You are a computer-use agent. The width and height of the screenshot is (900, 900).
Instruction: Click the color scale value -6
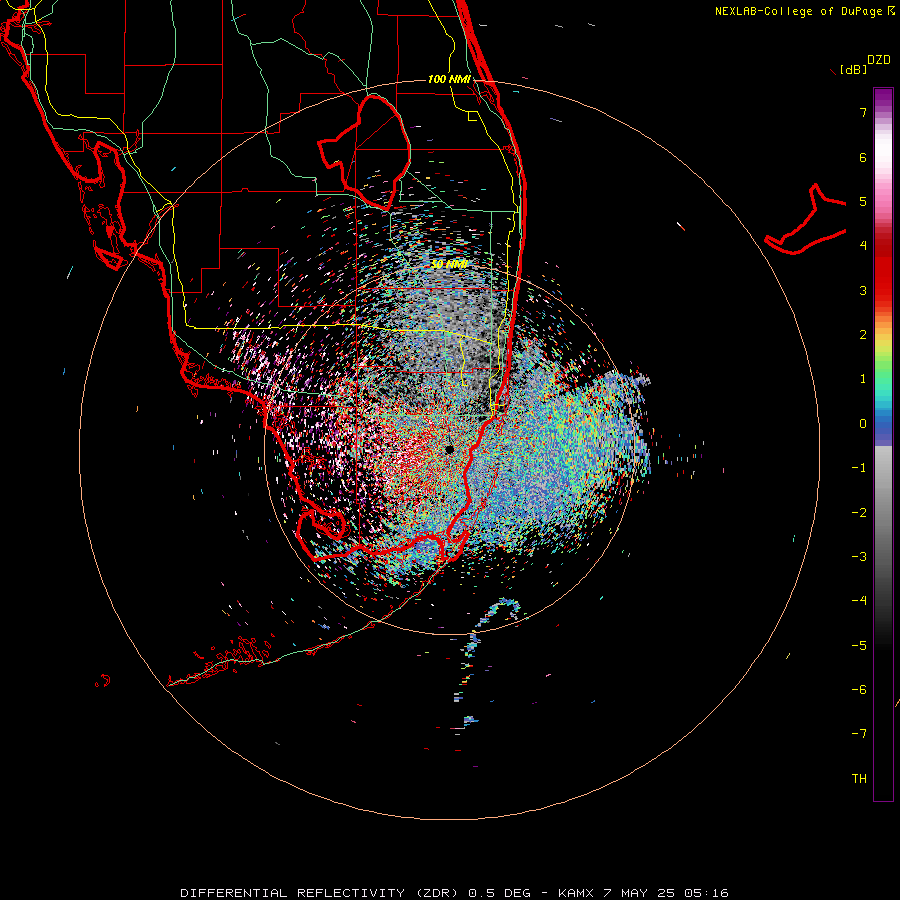coord(859,690)
